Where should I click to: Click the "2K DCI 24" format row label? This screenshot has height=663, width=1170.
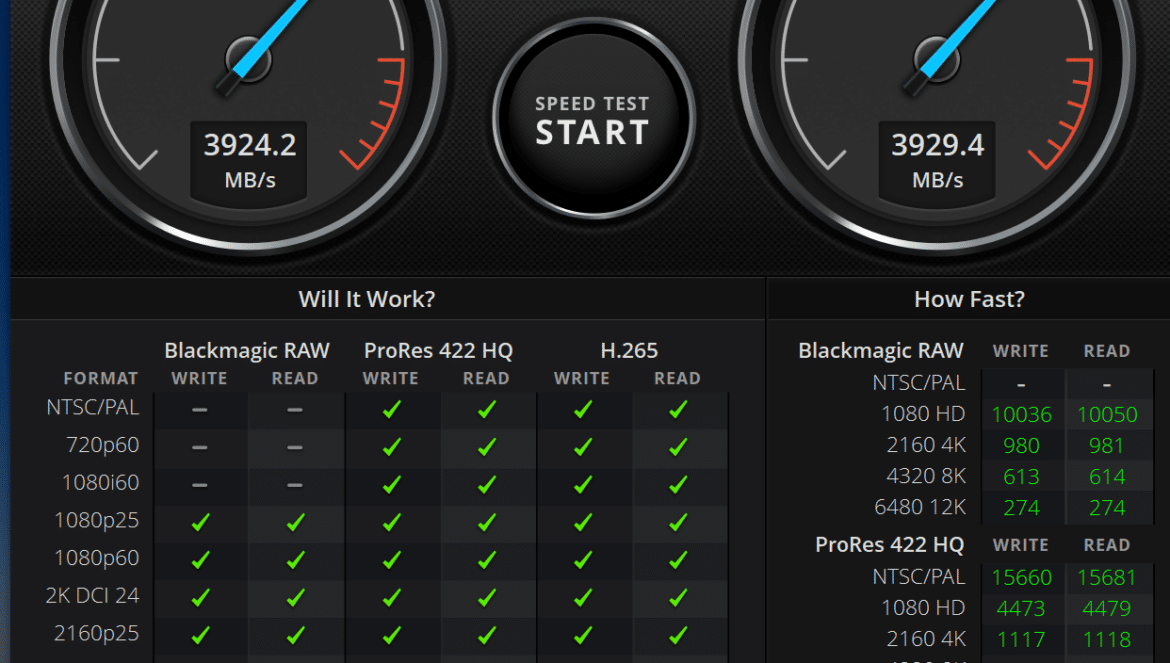pyautogui.click(x=93, y=595)
